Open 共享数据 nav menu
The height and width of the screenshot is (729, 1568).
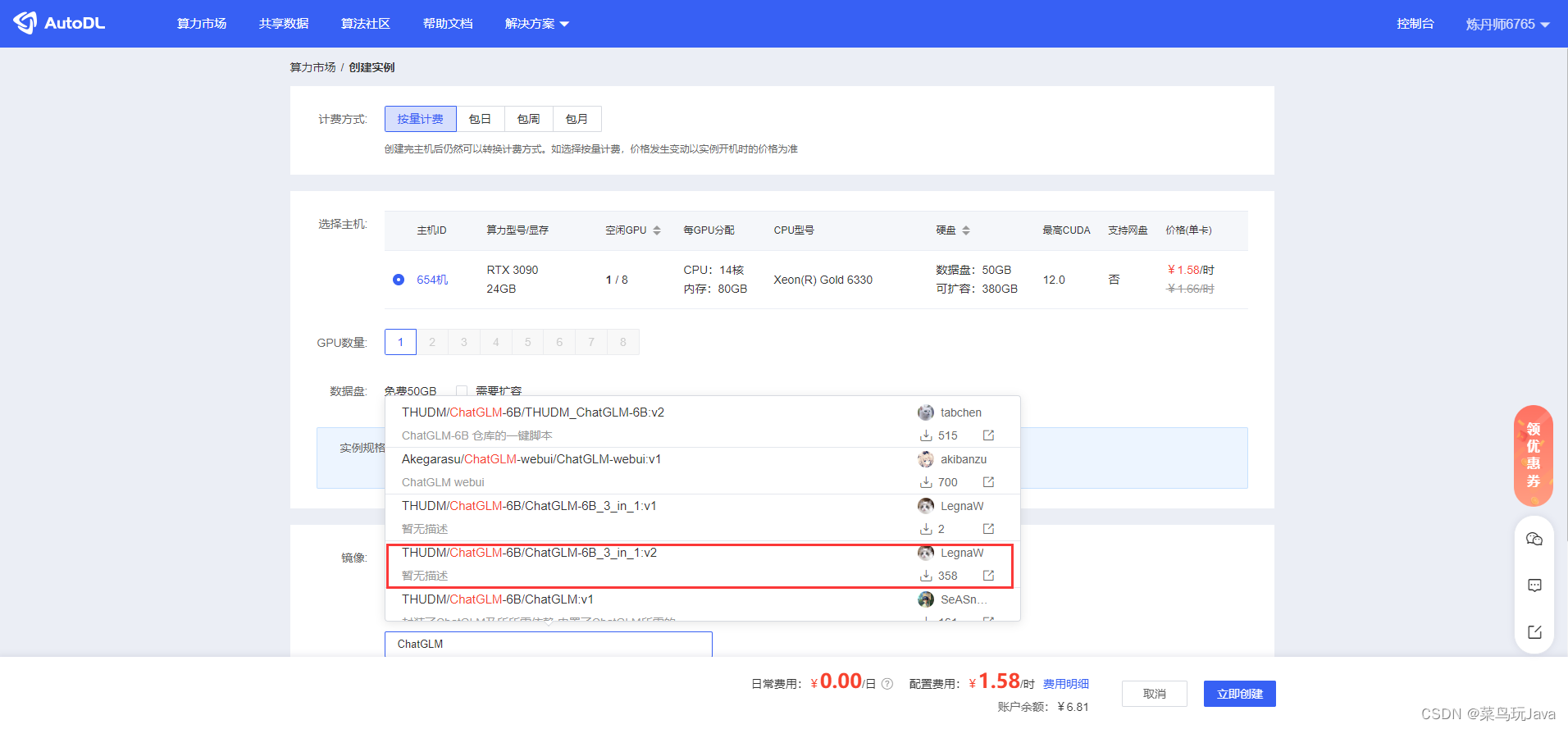click(284, 24)
